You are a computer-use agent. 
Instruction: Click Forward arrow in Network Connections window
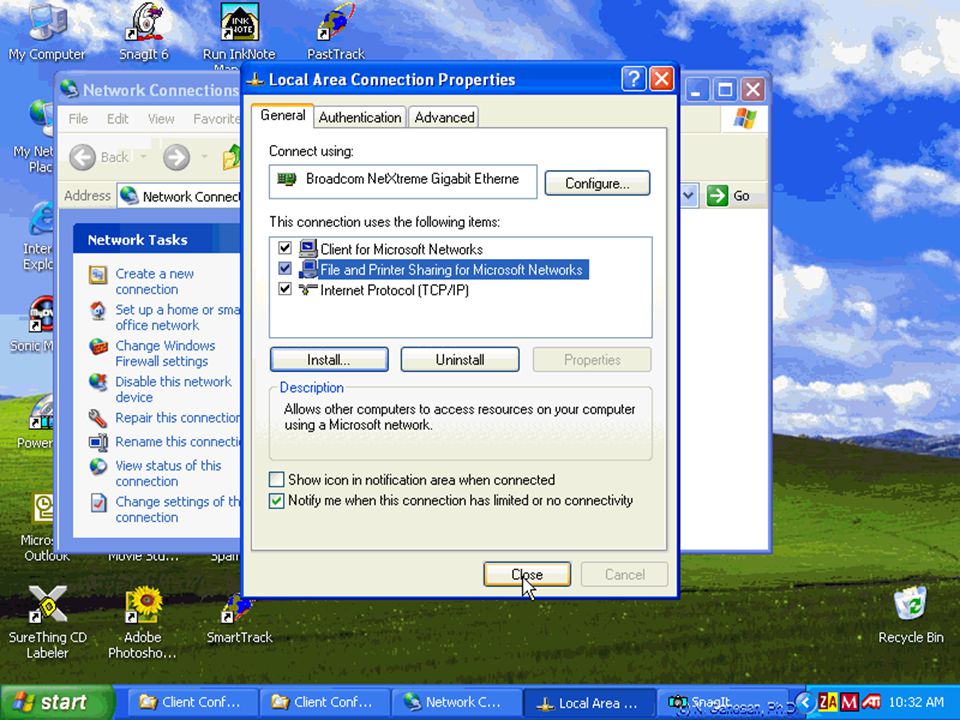(176, 157)
